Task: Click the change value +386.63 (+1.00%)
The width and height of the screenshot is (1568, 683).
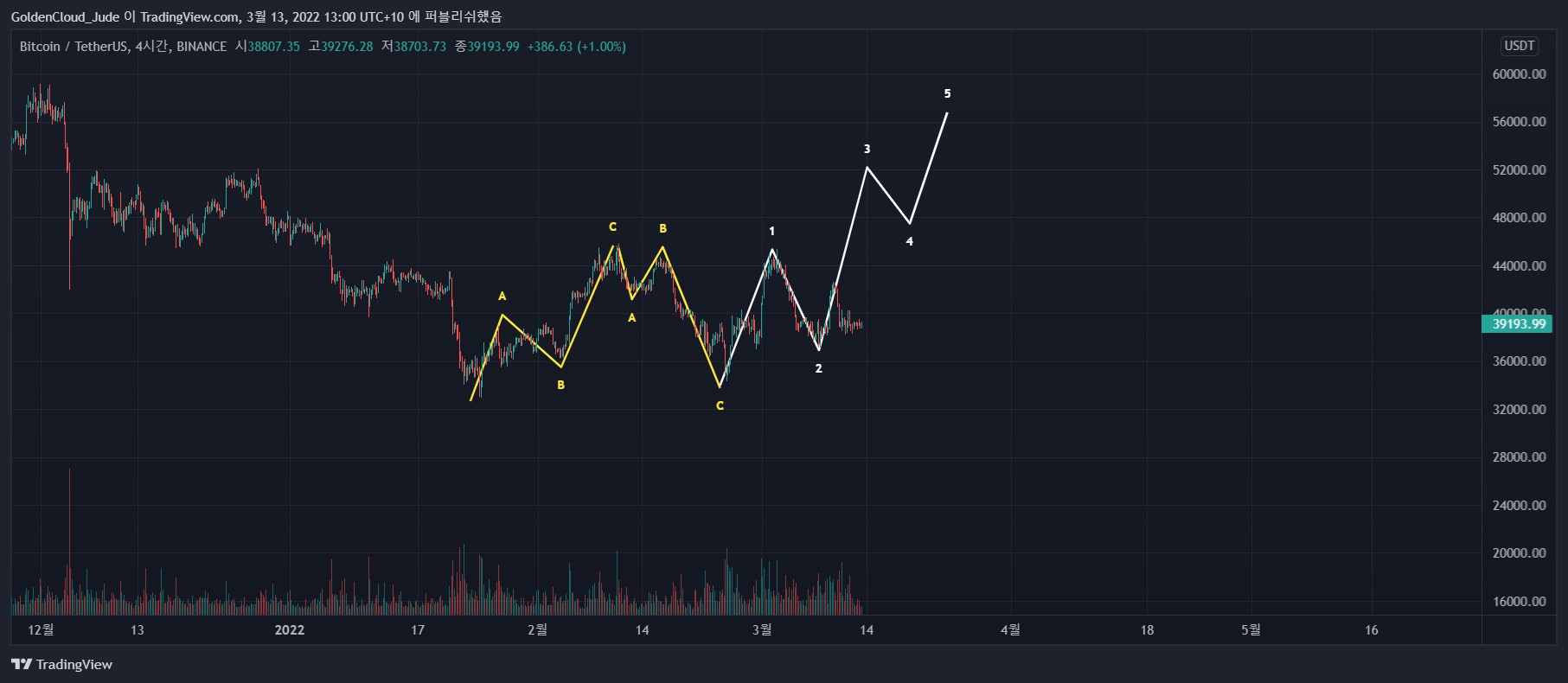Action: pyautogui.click(x=577, y=47)
